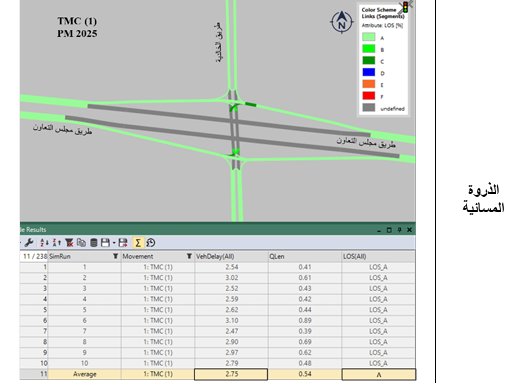
Task: Sort the results descending Z to A
Action: [57, 243]
